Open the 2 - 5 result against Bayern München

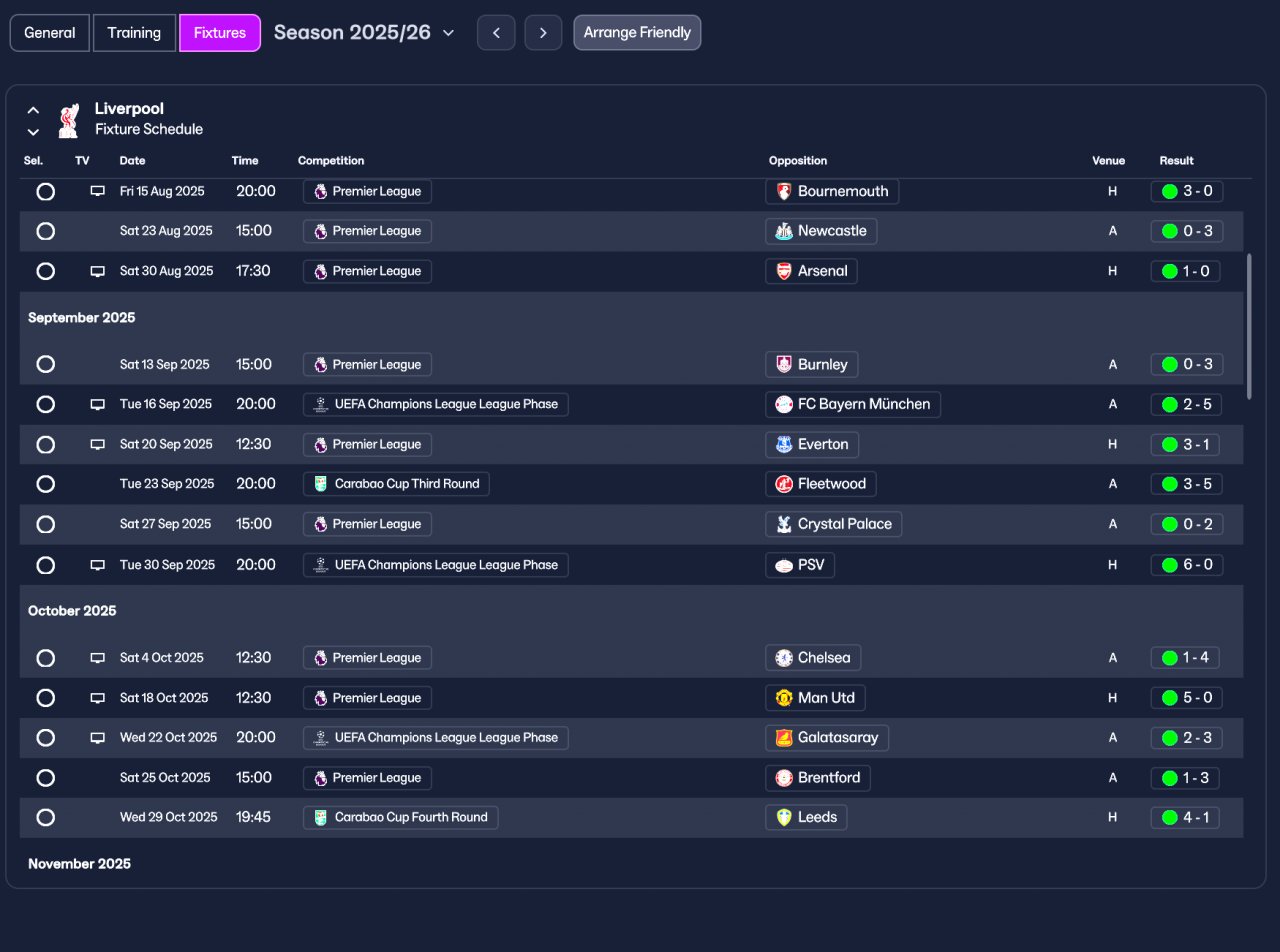[1187, 404]
